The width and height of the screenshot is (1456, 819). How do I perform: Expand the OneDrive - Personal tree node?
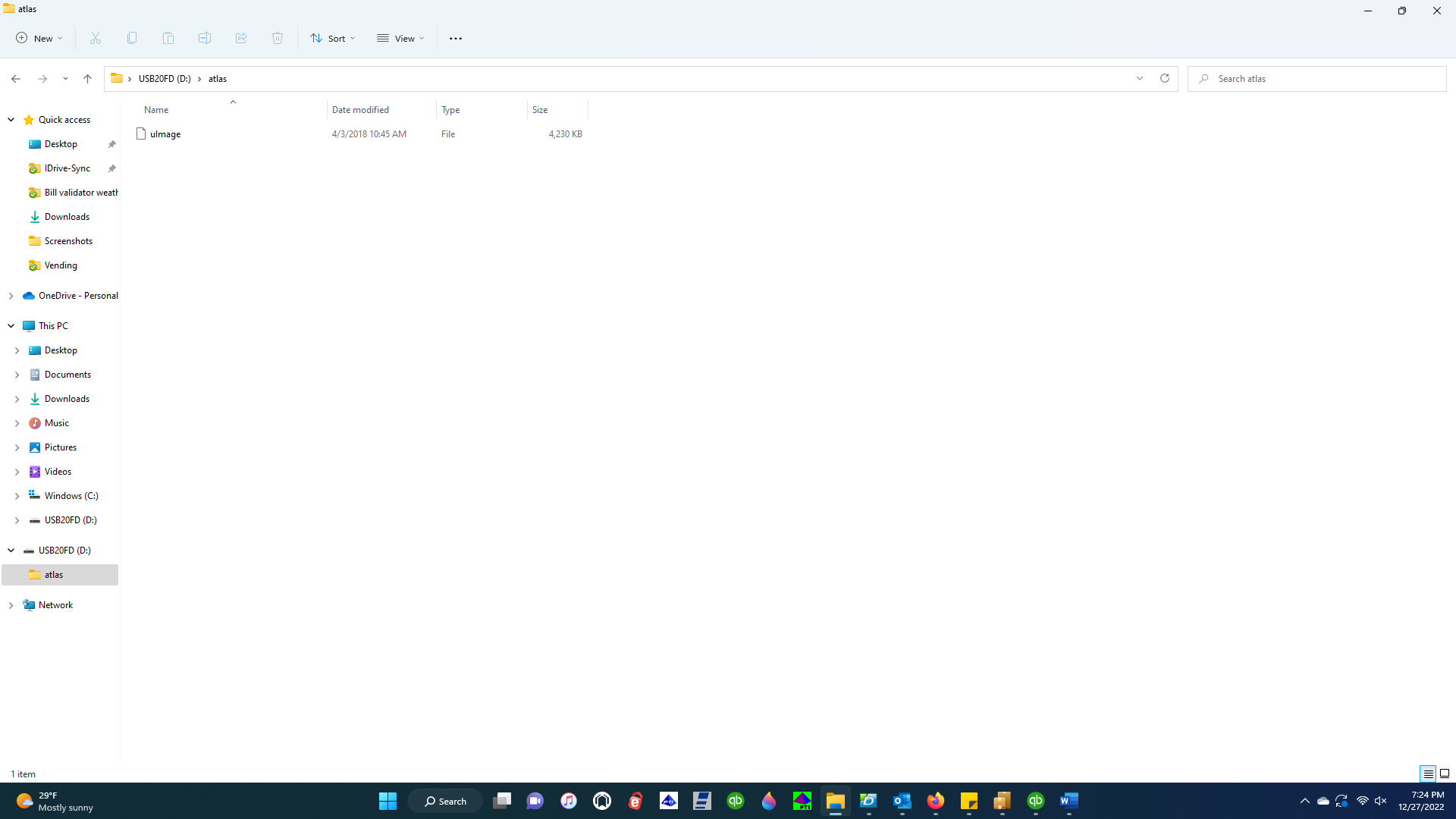click(x=11, y=296)
